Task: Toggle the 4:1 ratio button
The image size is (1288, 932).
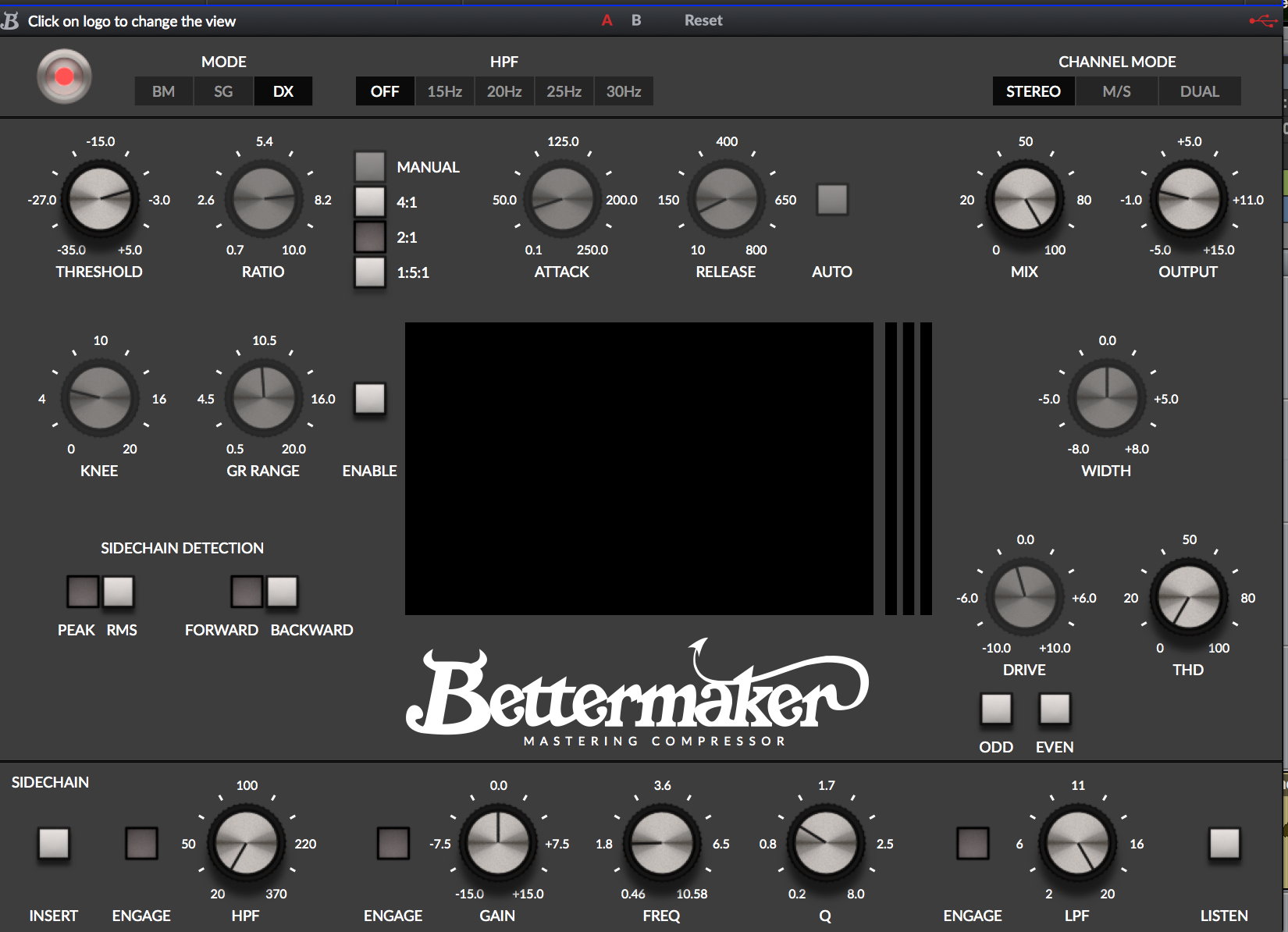Action: click(370, 201)
